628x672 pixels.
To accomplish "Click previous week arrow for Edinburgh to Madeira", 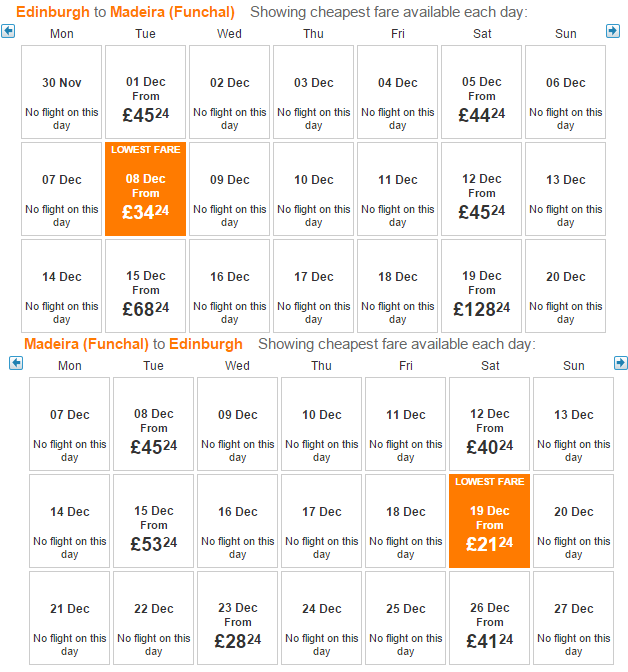I will (8, 31).
